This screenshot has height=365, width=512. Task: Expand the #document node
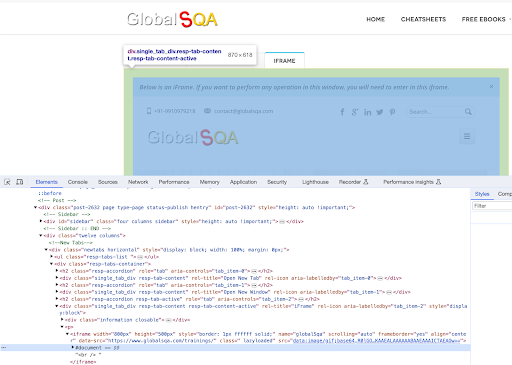click(x=73, y=347)
